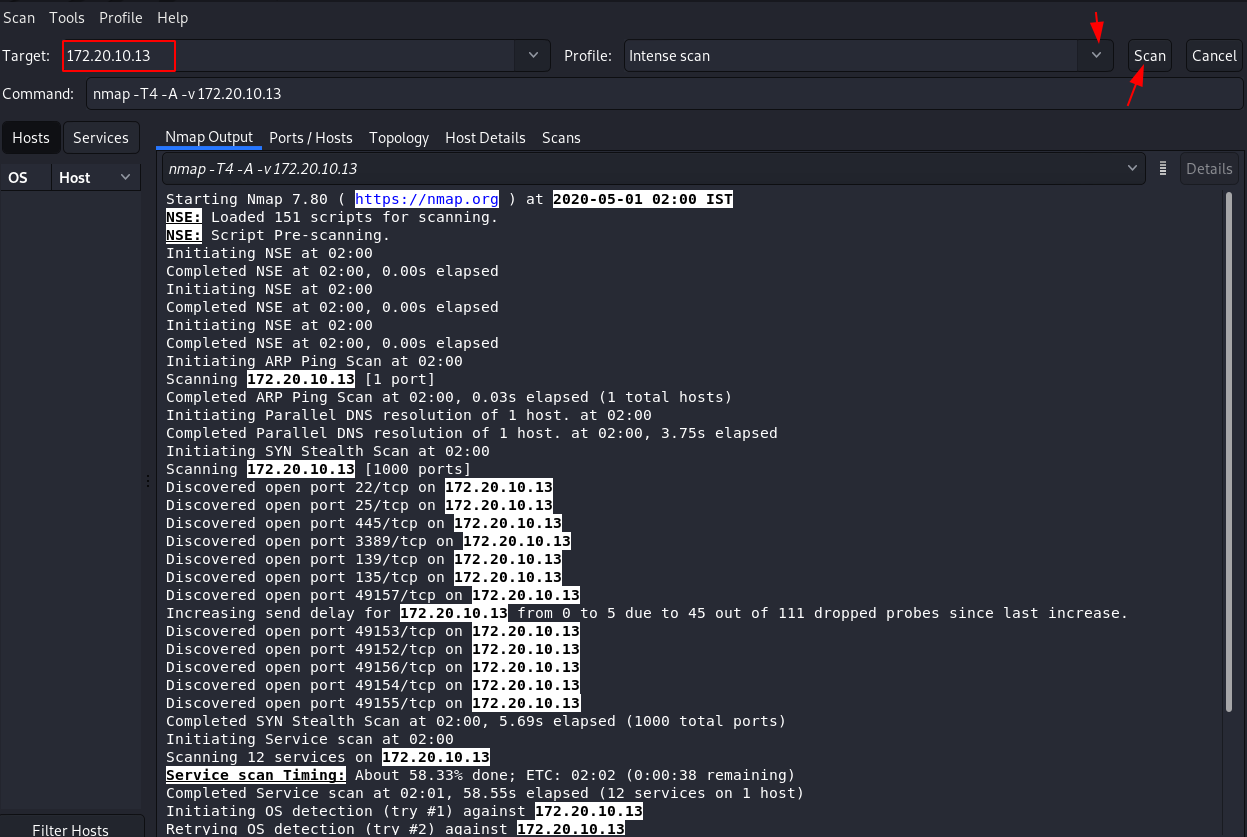
Task: Select the Nmap Output tab
Action: coord(209,138)
